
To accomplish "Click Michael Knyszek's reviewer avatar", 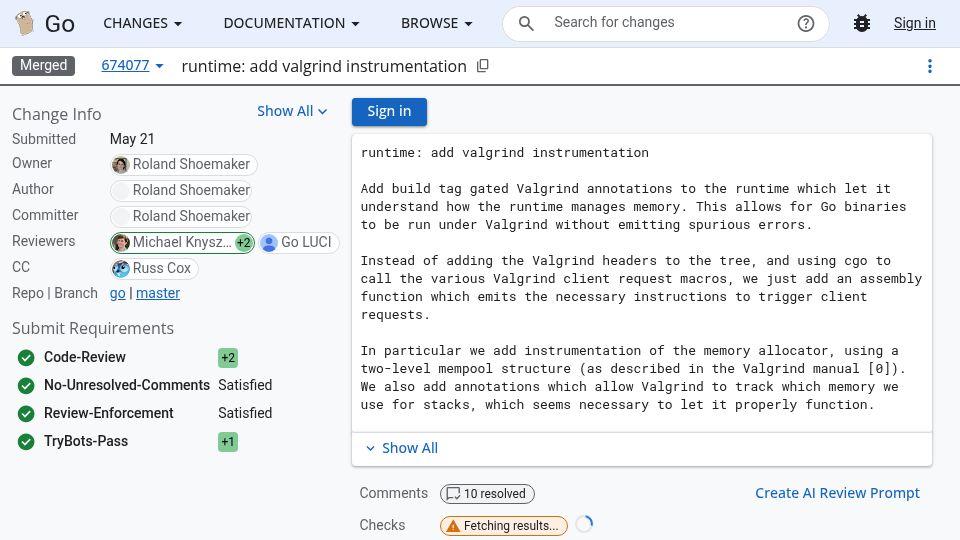I will point(121,242).
